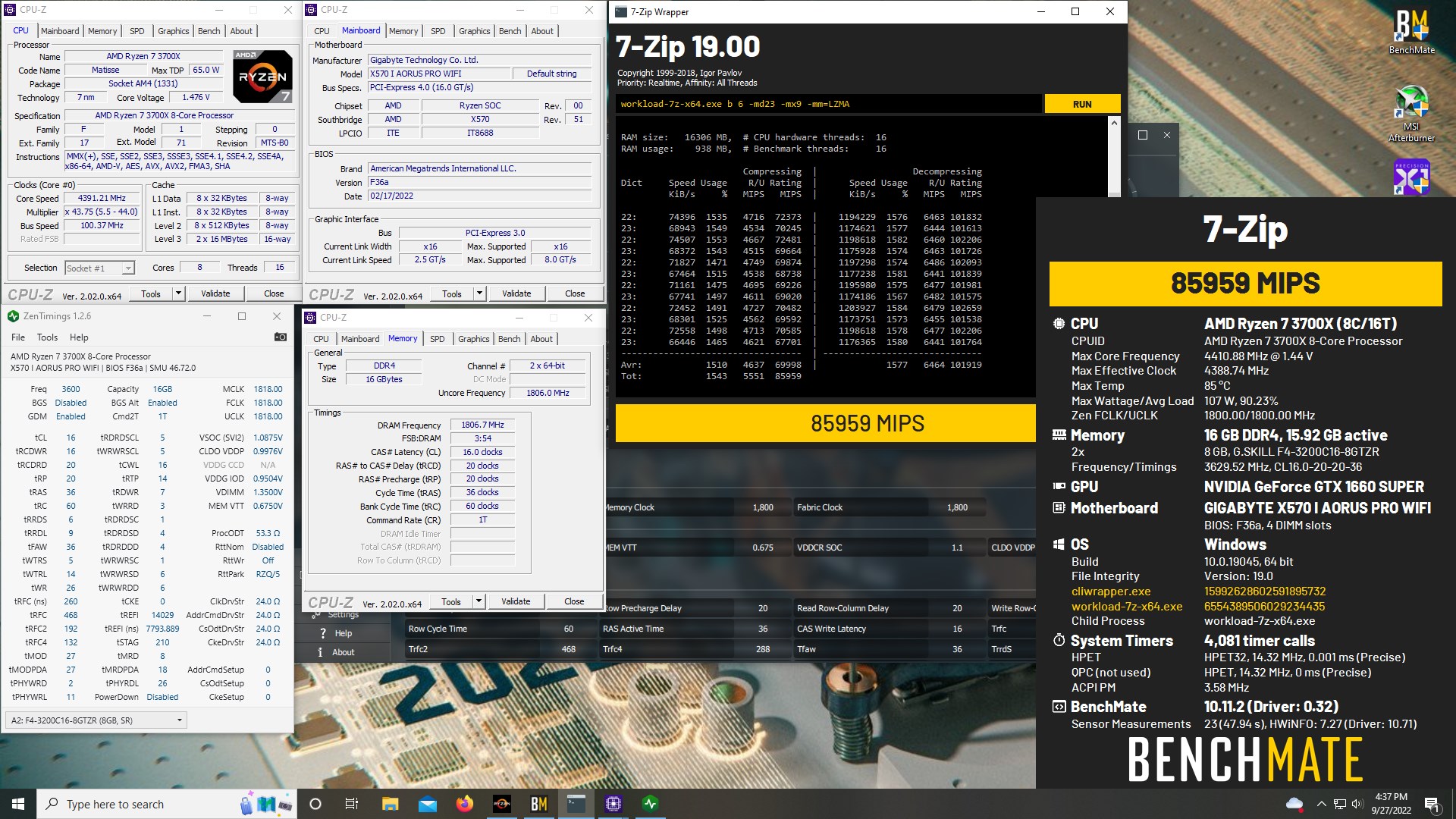Click Close button in CPU tab window
The width and height of the screenshot is (1456, 819).
274,293
